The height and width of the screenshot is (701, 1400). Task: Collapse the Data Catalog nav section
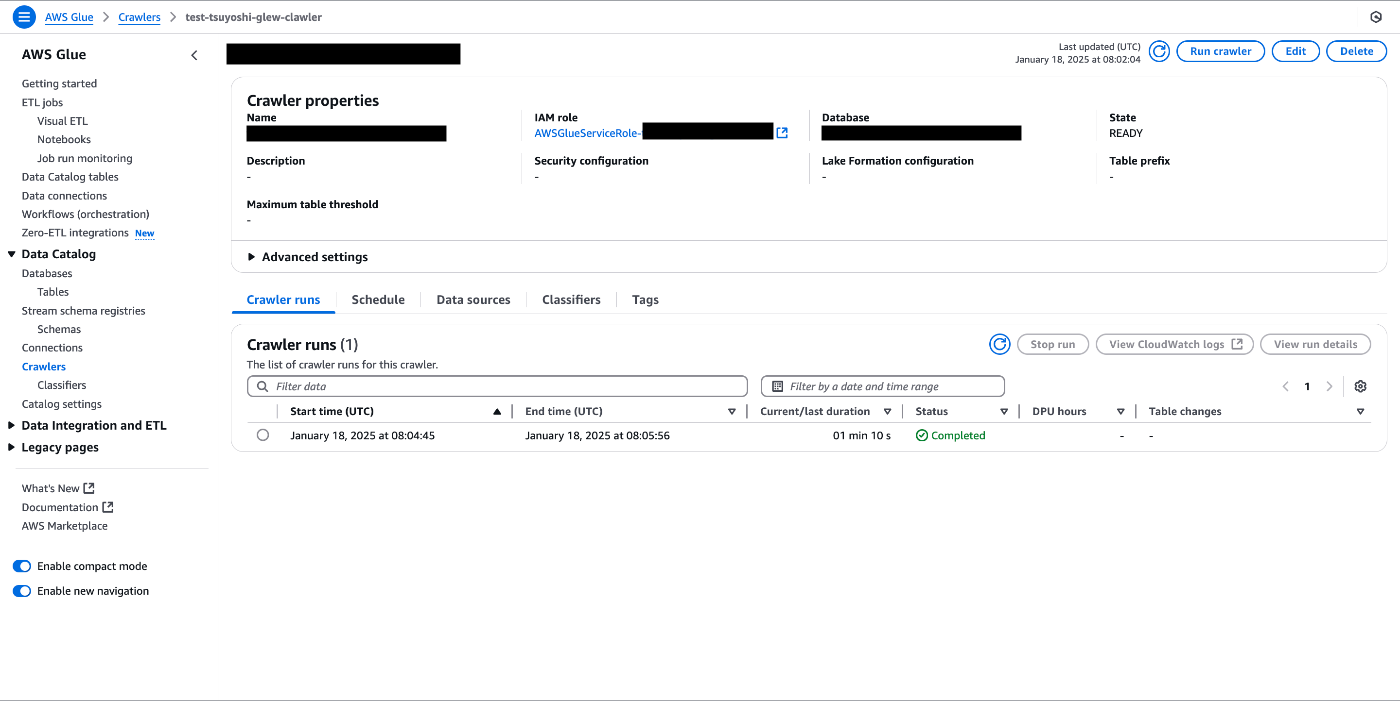[11, 254]
